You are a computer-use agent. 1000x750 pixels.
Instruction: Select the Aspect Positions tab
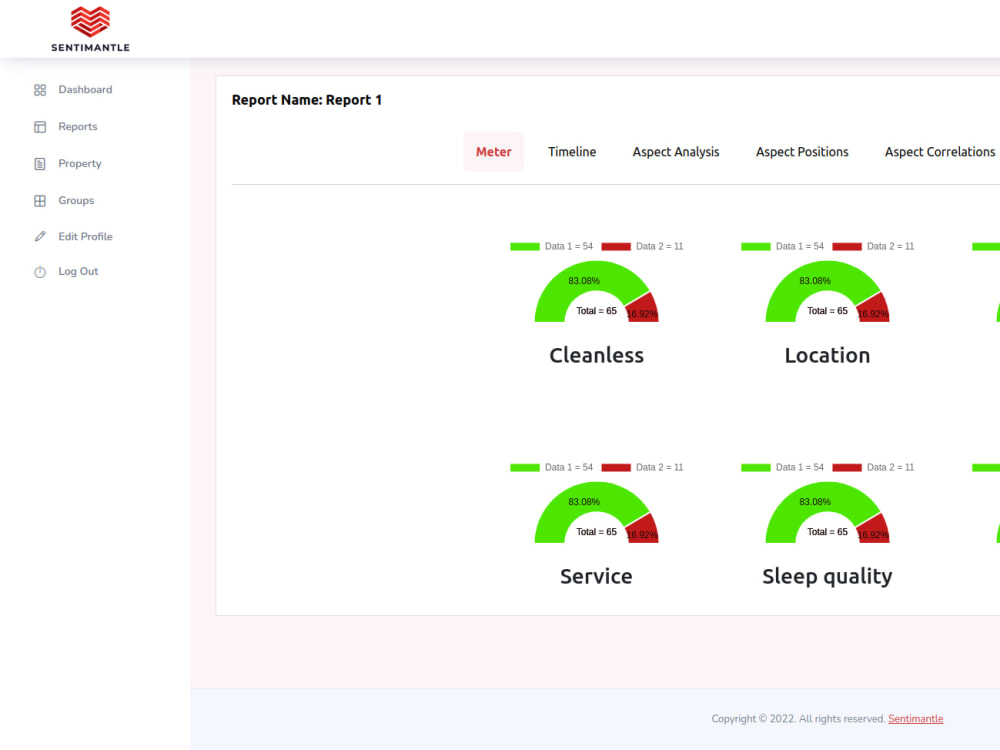802,151
